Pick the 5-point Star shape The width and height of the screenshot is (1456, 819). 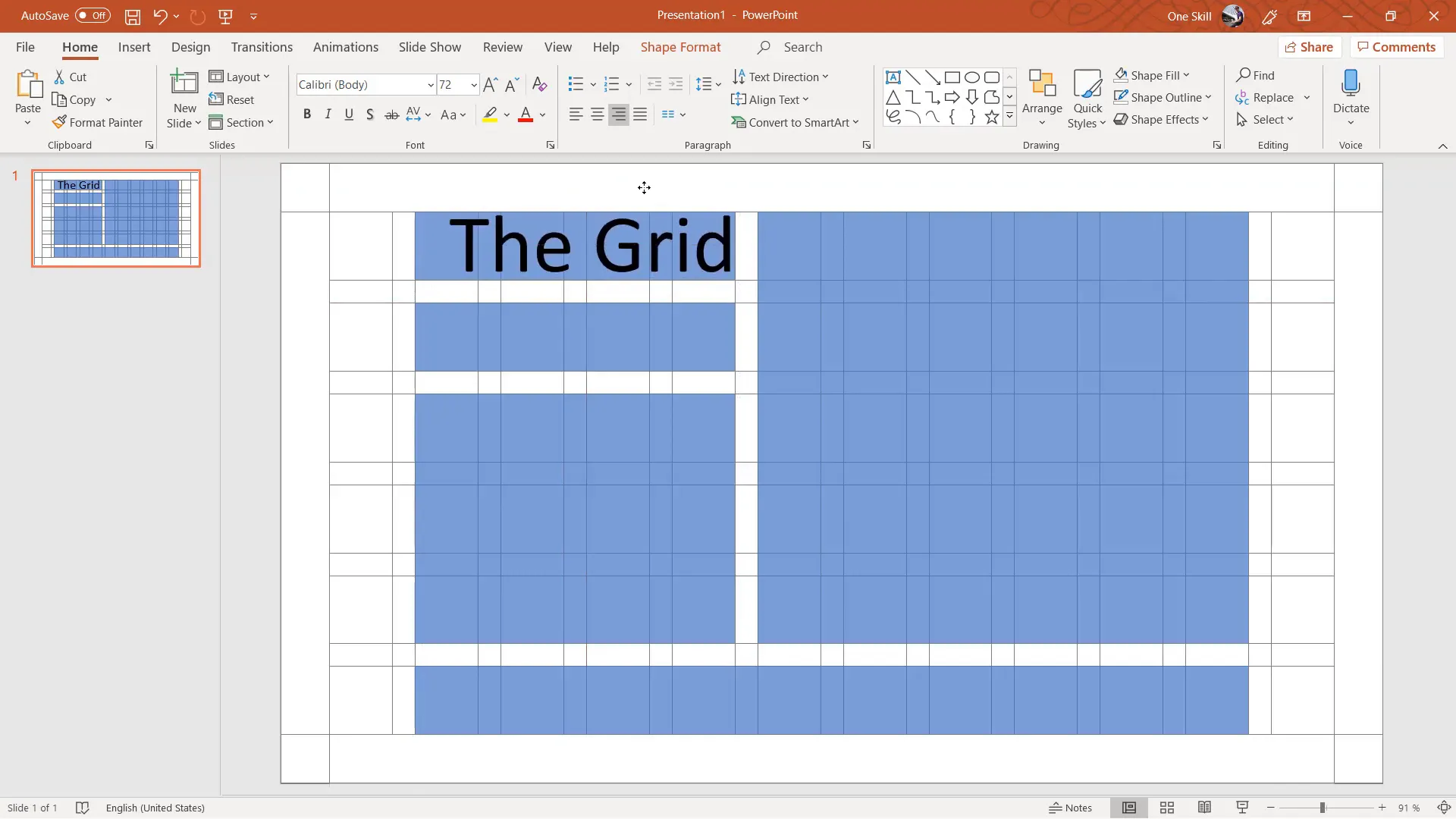click(x=992, y=117)
